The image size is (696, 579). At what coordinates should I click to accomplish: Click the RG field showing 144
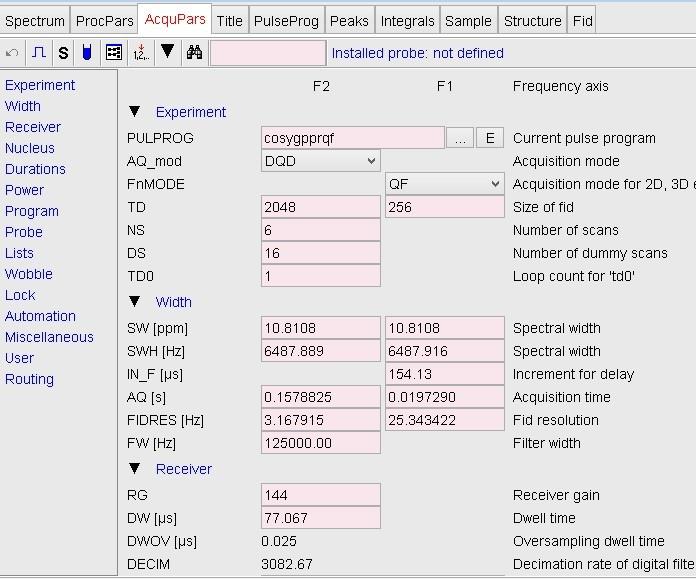tap(320, 495)
